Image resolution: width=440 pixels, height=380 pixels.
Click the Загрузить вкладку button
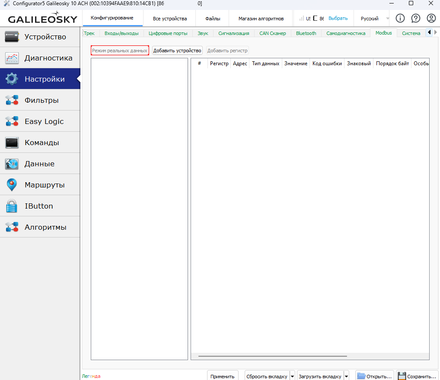pyautogui.click(x=320, y=376)
